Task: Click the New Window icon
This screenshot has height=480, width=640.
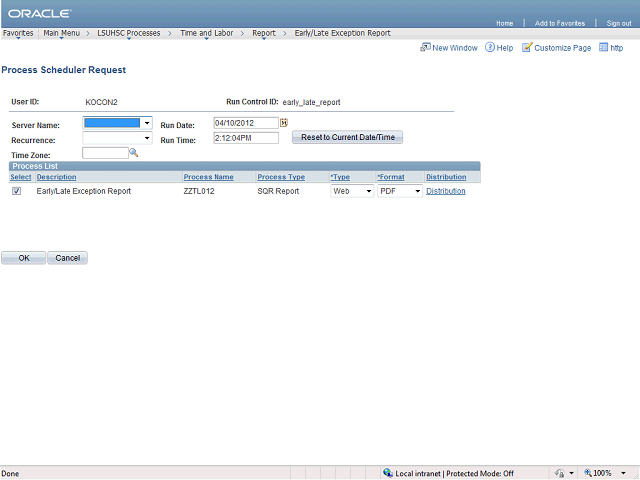Action: [x=425, y=47]
